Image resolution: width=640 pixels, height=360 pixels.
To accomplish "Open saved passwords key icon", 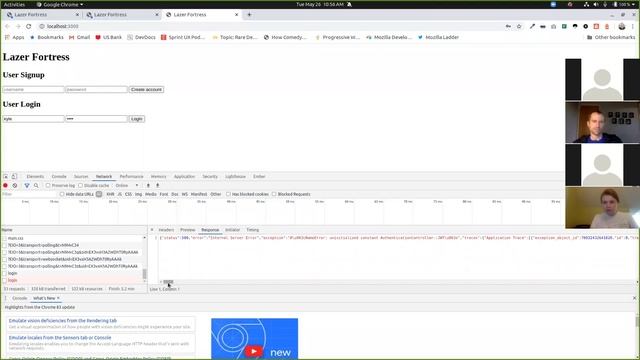I will click(508, 26).
